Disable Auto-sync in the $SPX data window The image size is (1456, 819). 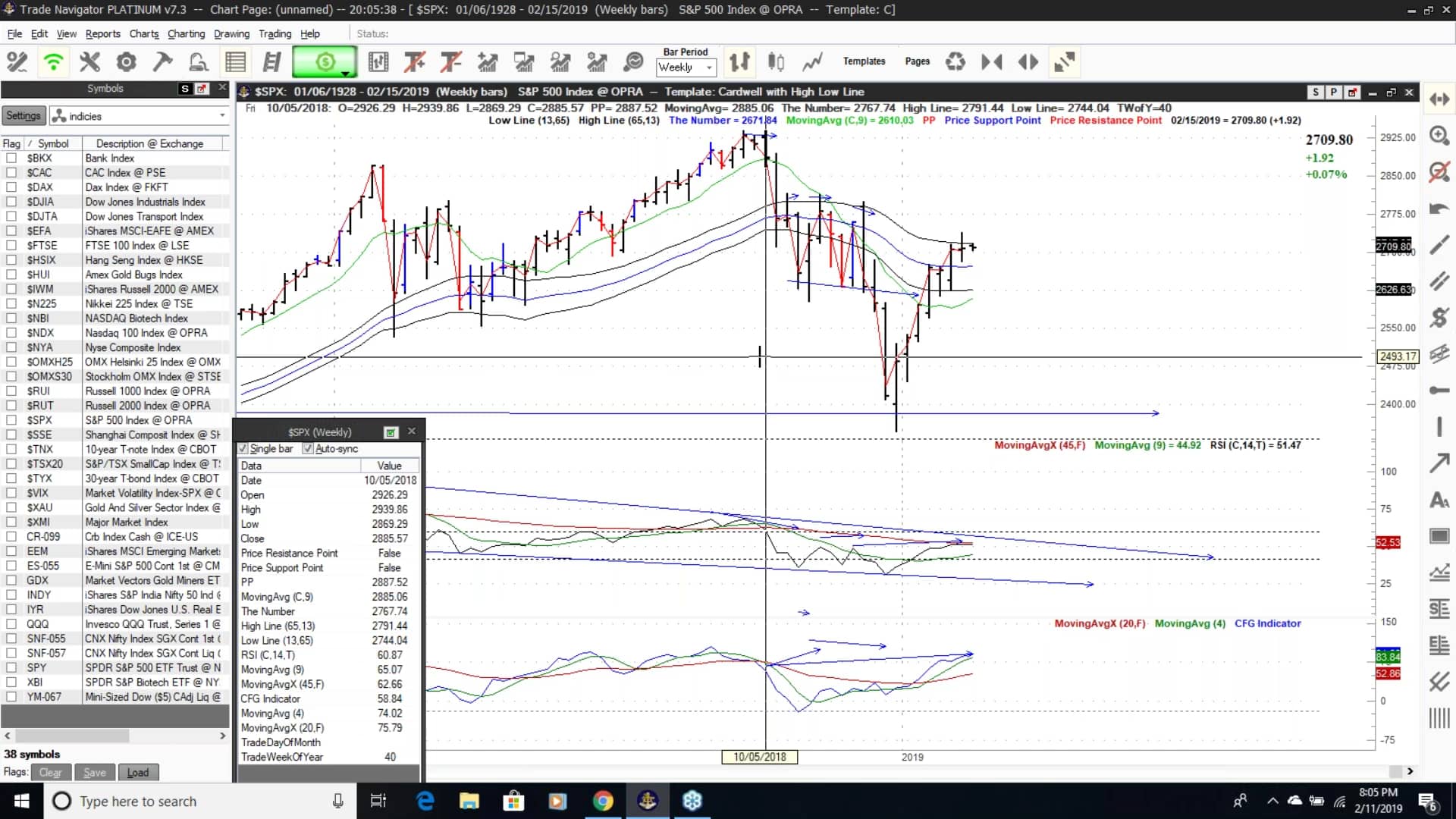coord(308,448)
